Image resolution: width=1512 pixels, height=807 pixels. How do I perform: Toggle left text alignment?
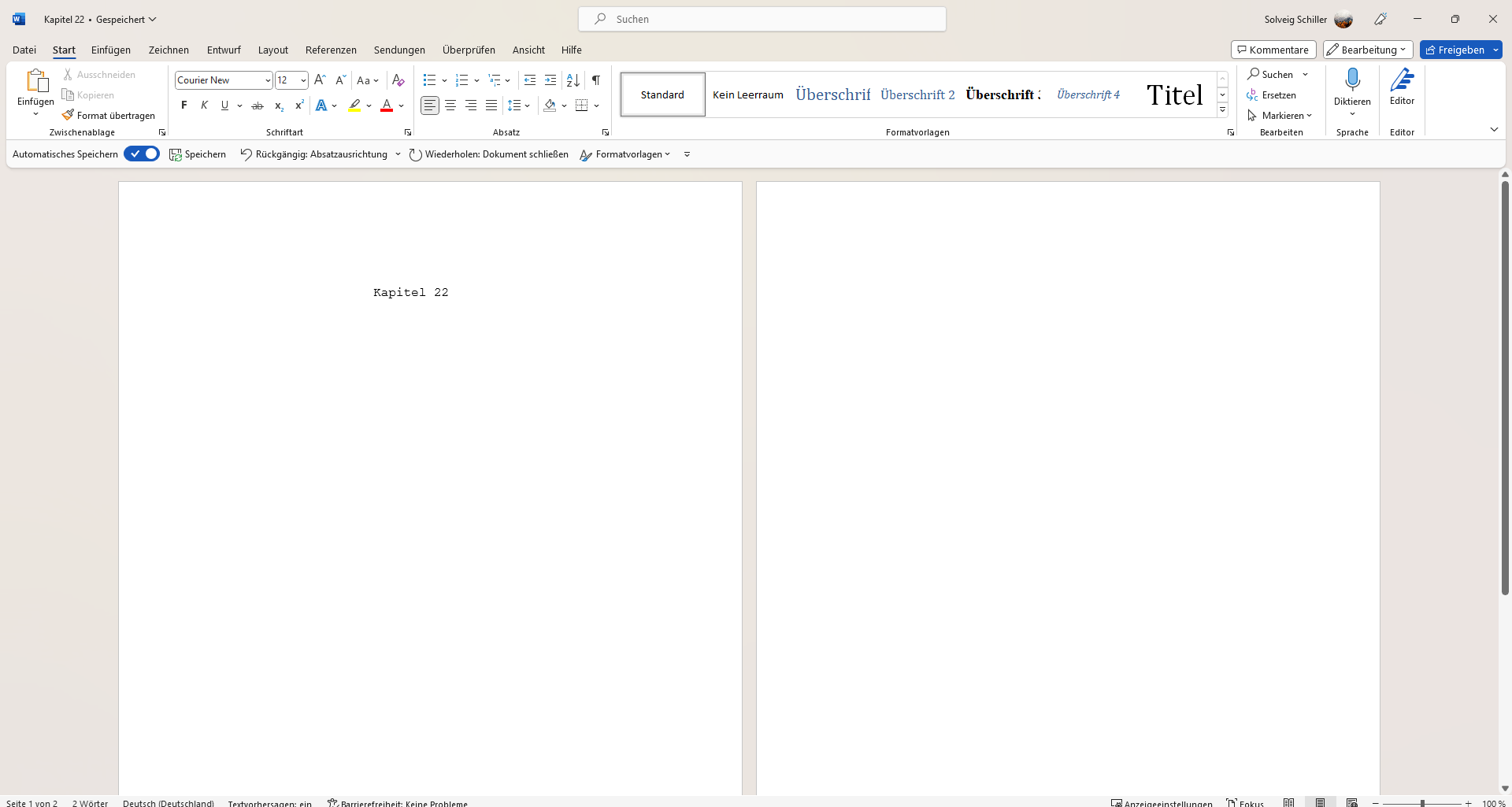(x=430, y=106)
